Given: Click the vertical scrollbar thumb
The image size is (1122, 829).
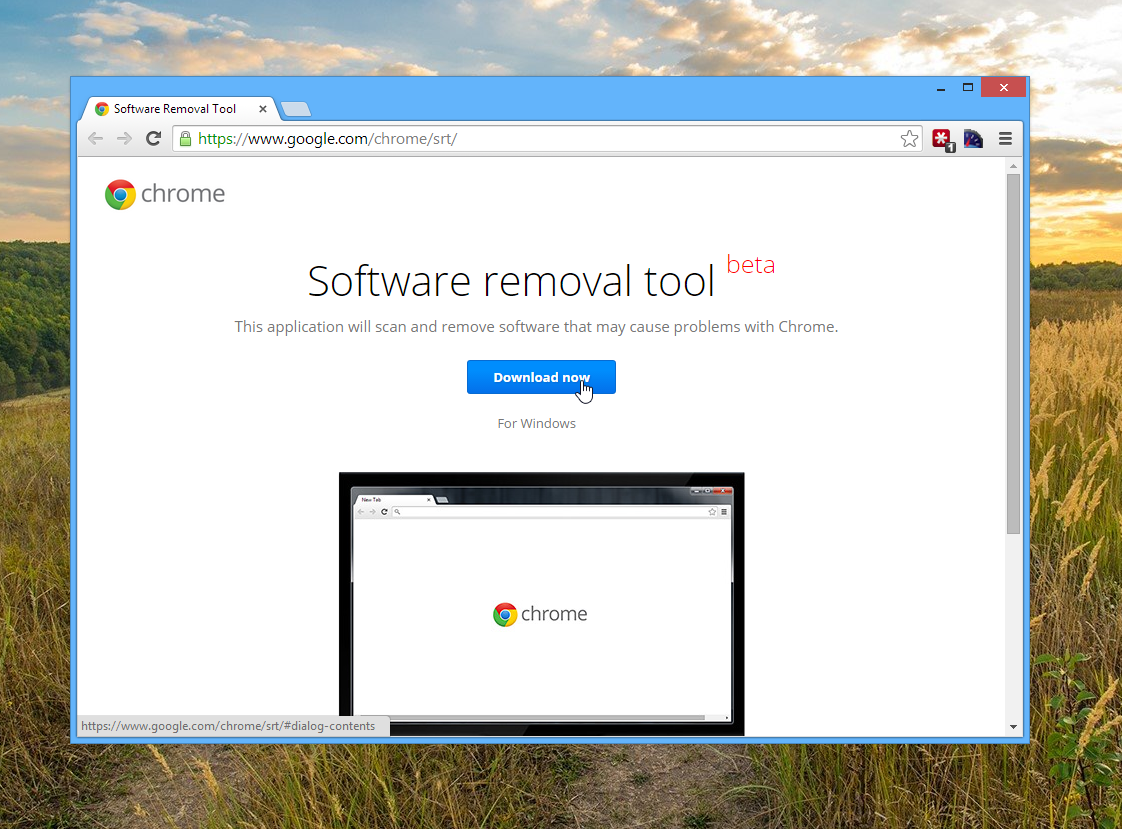Looking at the screenshot, I should [x=1013, y=350].
